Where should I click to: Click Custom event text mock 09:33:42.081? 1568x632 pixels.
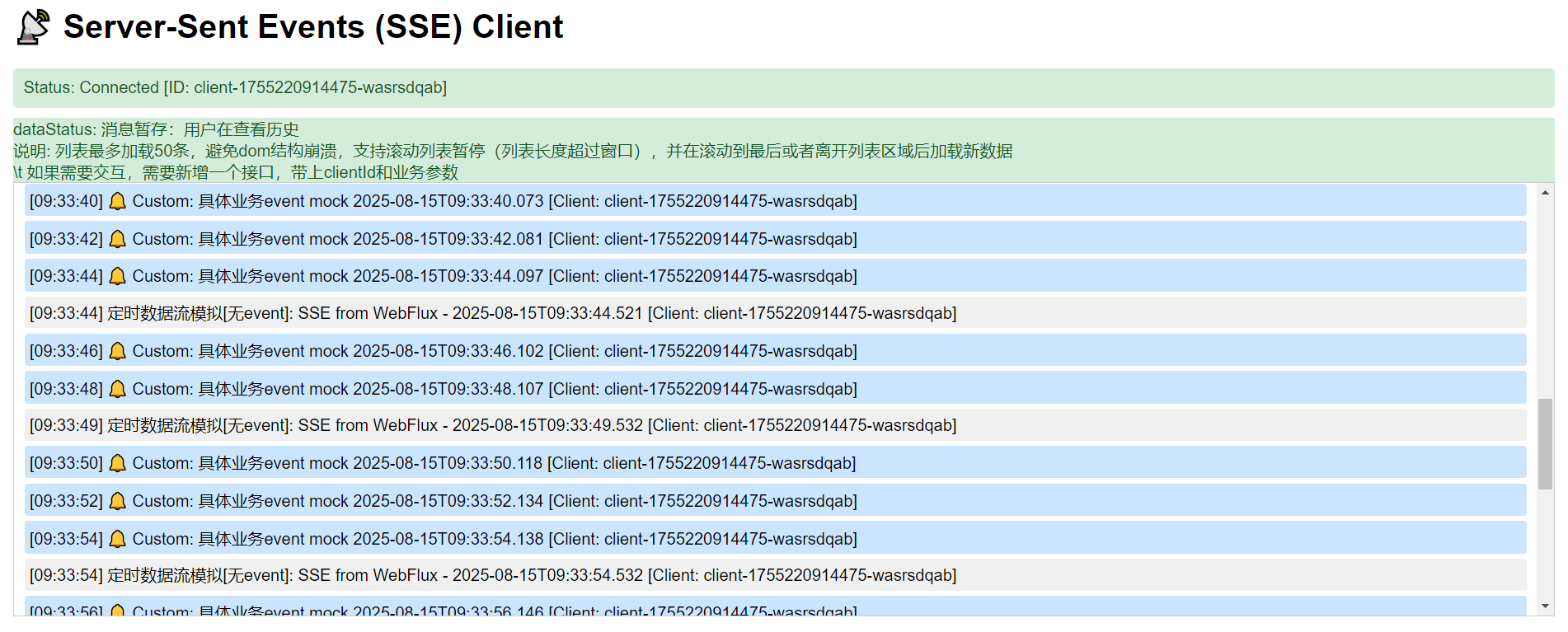click(x=495, y=239)
